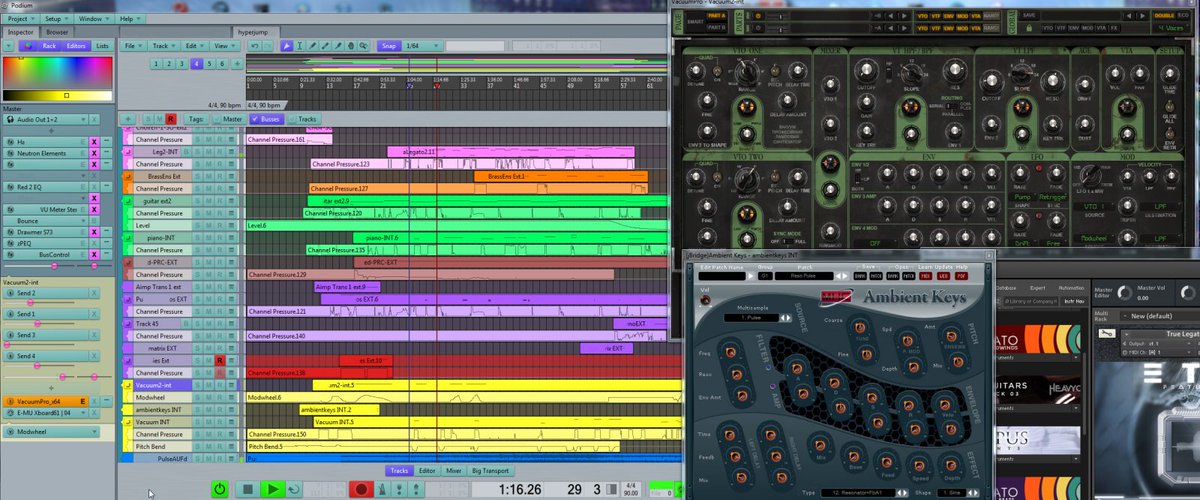Click the pink X beside Neutron Elements
1200x500 pixels.
coord(94,153)
